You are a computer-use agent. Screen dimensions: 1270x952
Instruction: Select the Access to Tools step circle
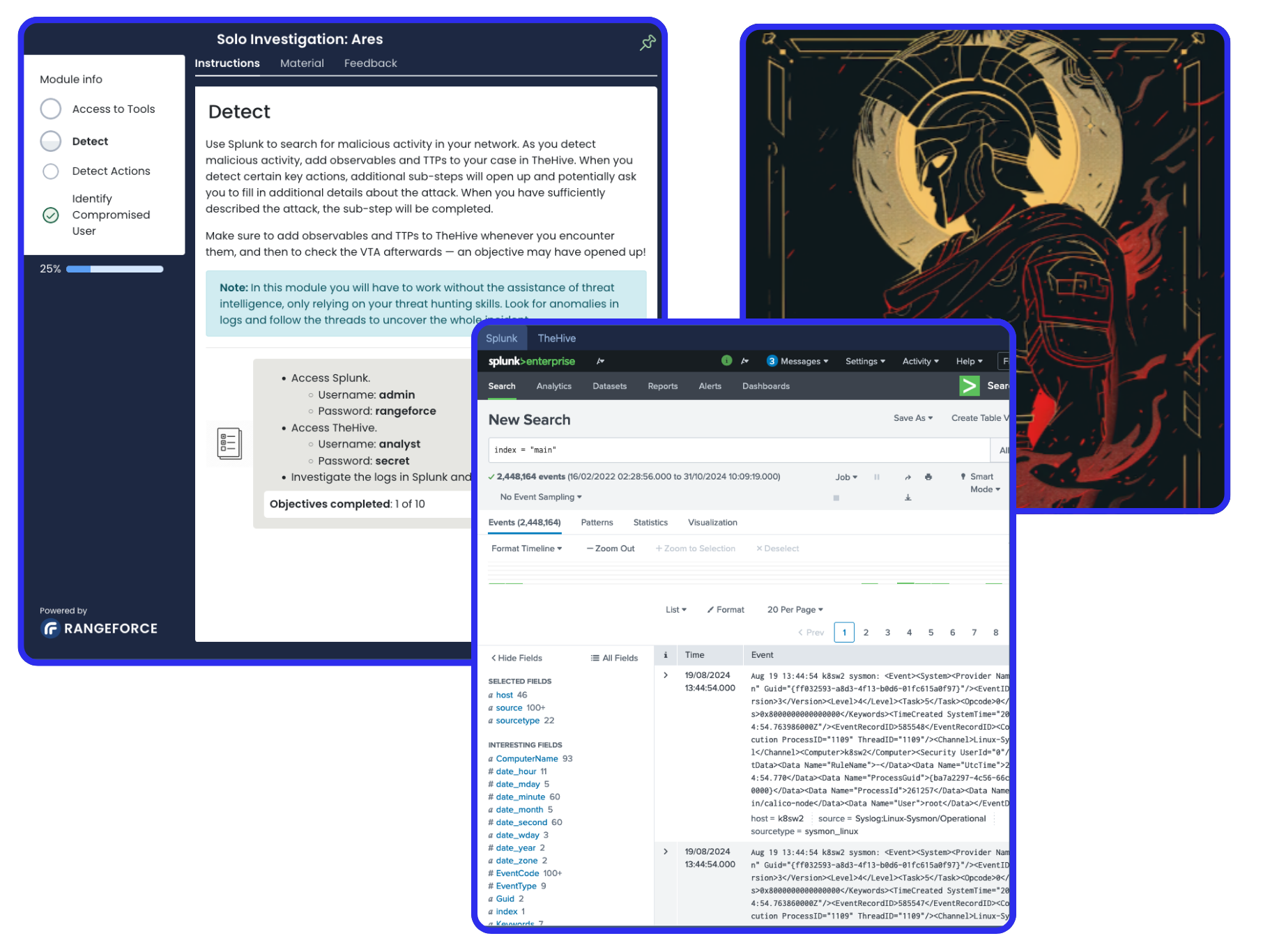point(50,109)
